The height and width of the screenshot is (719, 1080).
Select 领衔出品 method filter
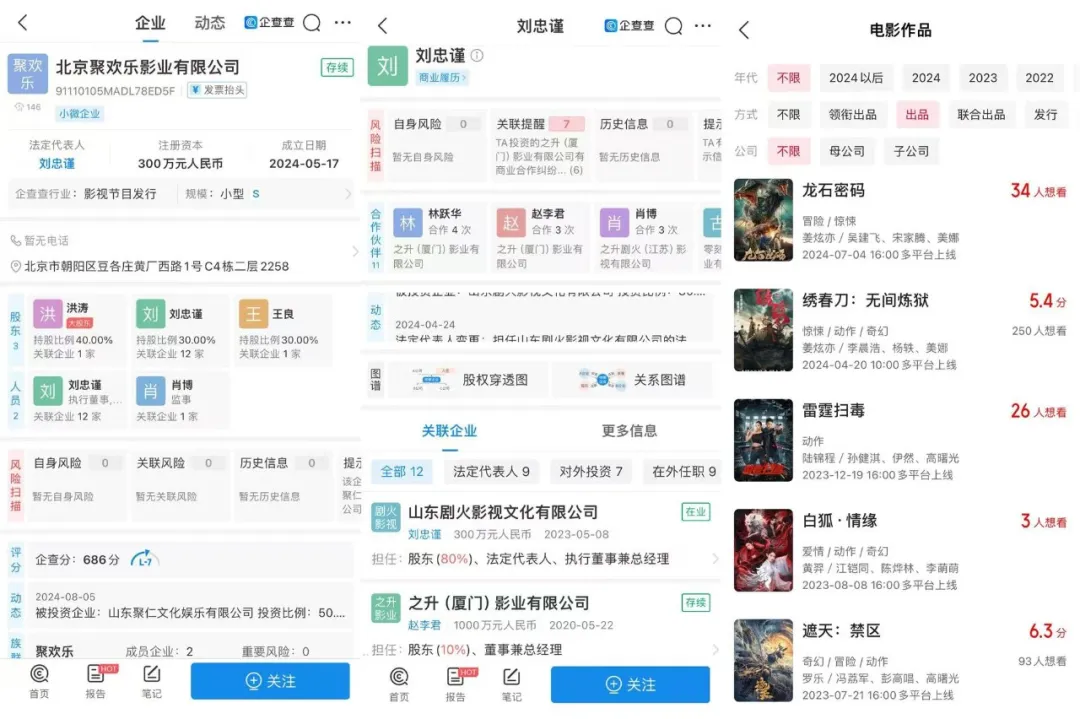[853, 114]
